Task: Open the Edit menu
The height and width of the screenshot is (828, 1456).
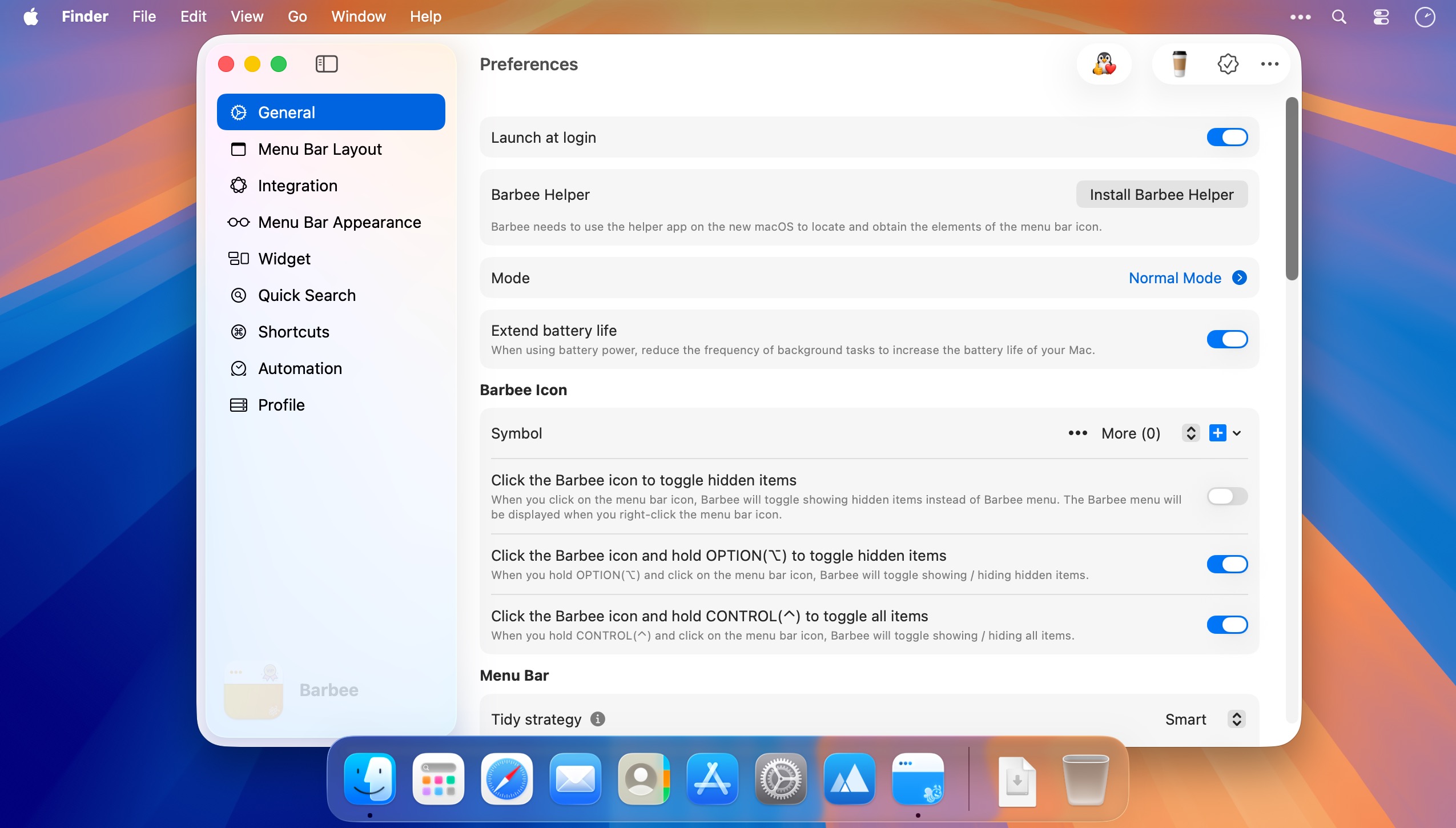Action: tap(194, 17)
